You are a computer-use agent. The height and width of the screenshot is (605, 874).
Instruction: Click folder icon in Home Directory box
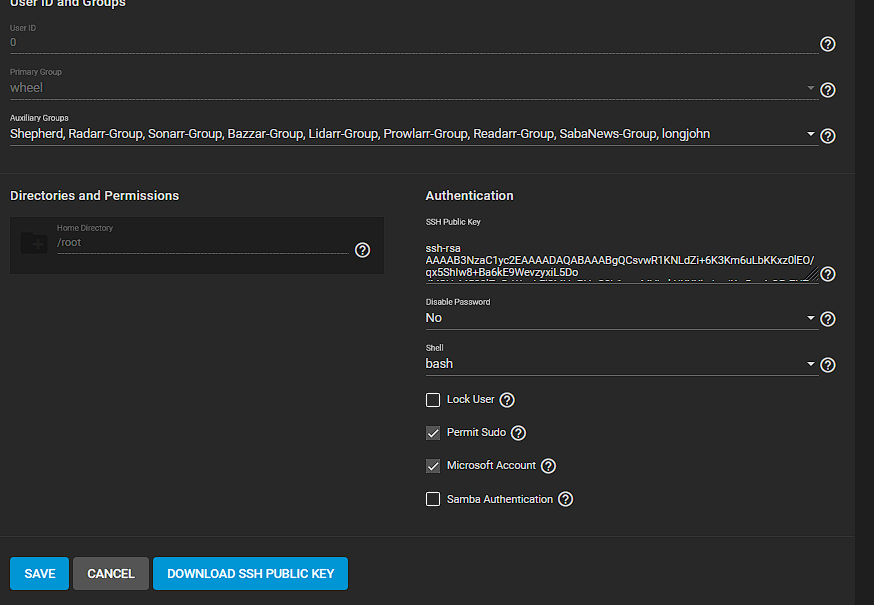(34, 243)
